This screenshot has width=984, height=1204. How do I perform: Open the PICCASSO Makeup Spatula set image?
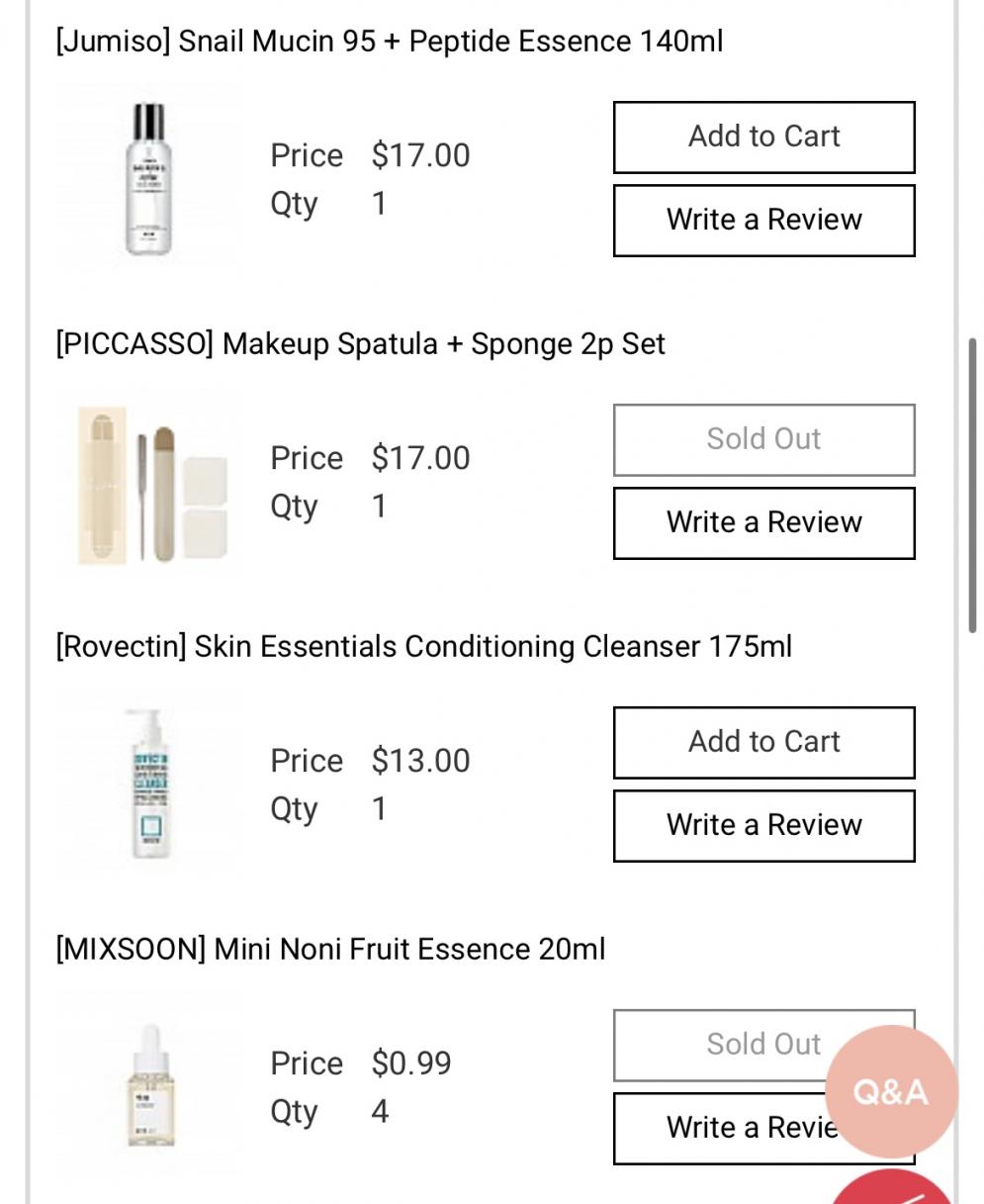pos(148,482)
